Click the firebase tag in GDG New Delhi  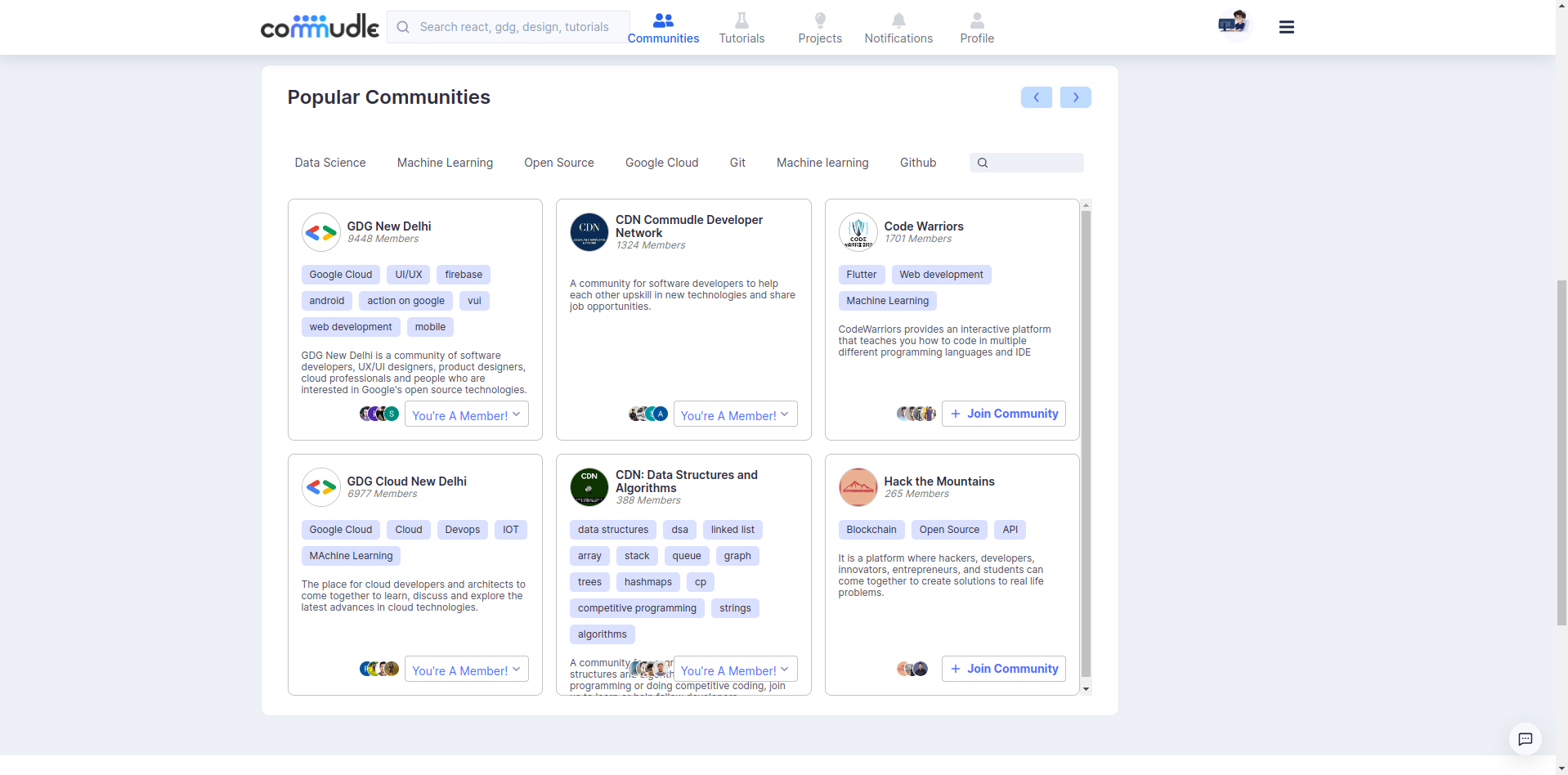coord(464,275)
